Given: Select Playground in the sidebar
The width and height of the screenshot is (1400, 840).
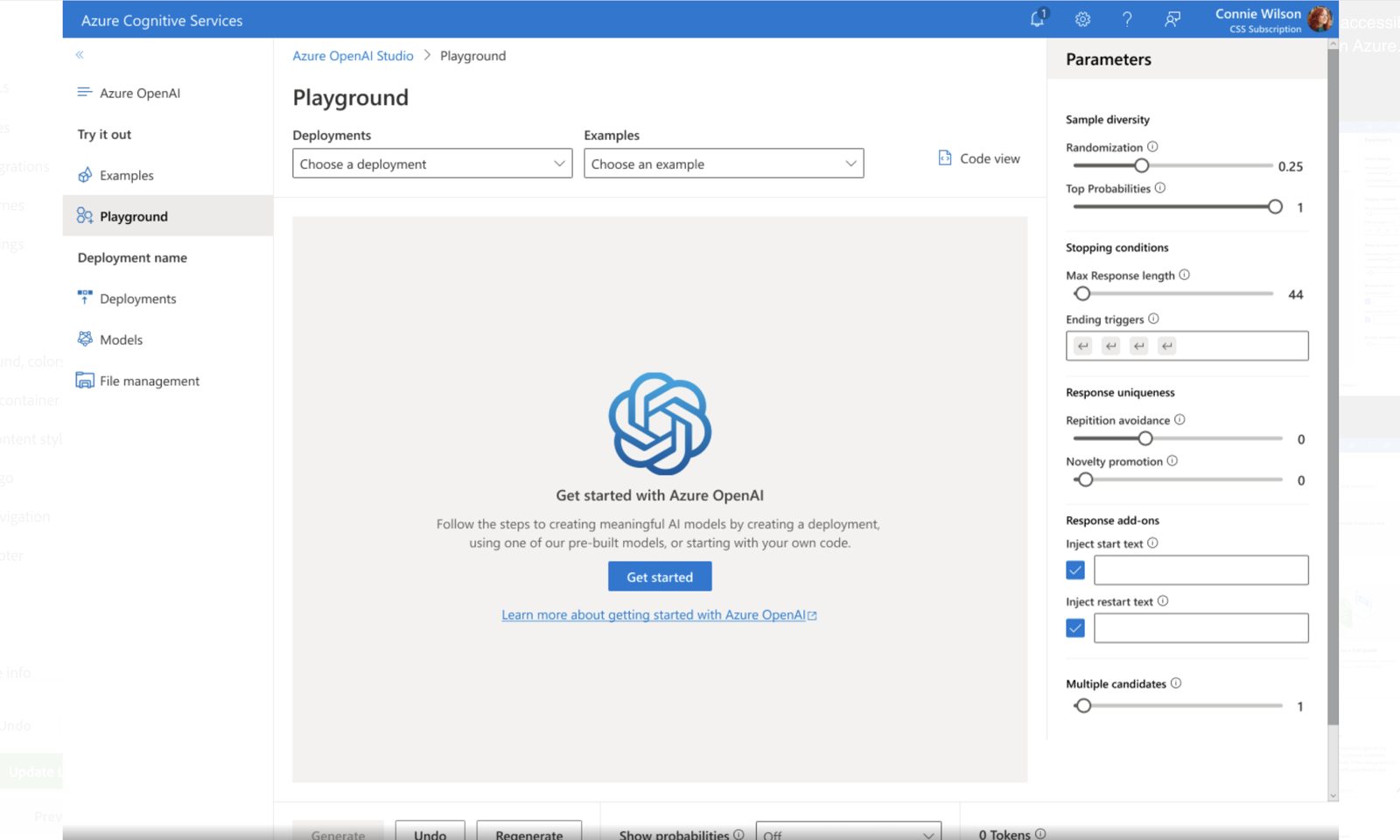Looking at the screenshot, I should tap(168, 216).
